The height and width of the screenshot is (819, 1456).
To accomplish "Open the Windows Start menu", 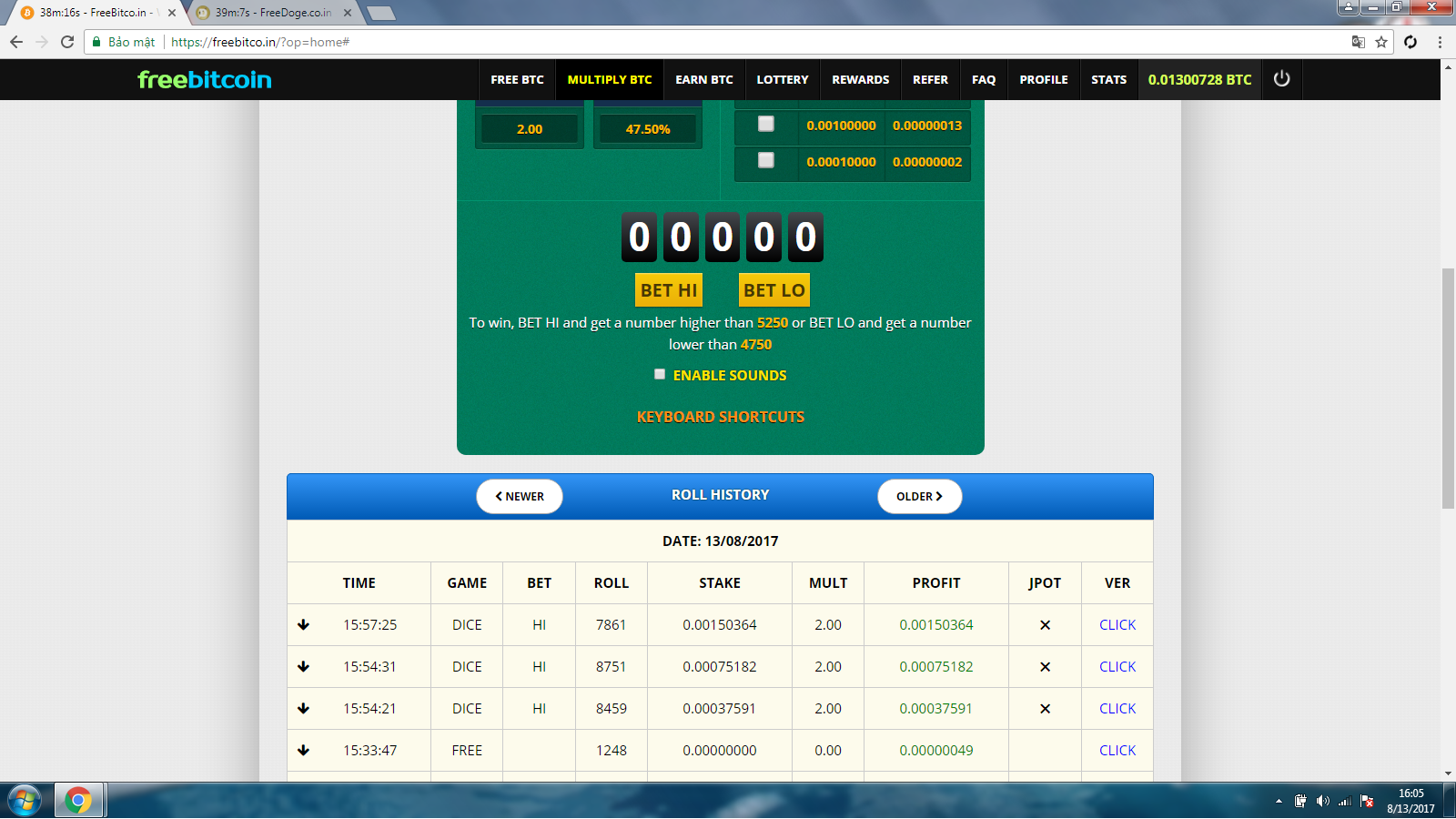I will tap(24, 801).
